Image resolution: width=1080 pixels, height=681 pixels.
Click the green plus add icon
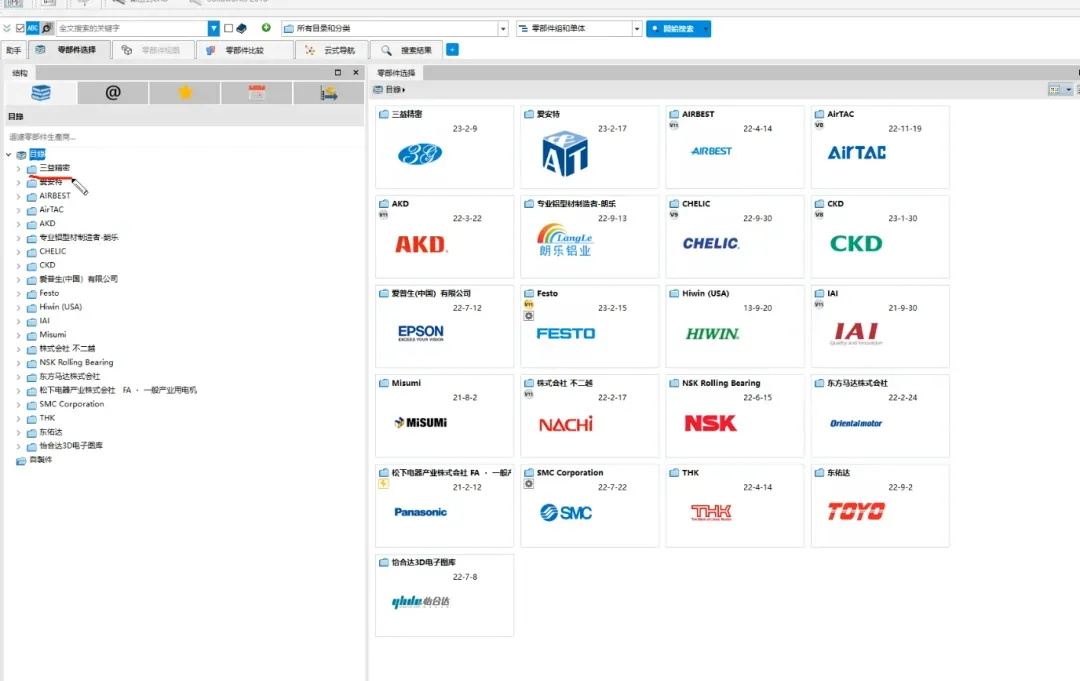(x=266, y=28)
